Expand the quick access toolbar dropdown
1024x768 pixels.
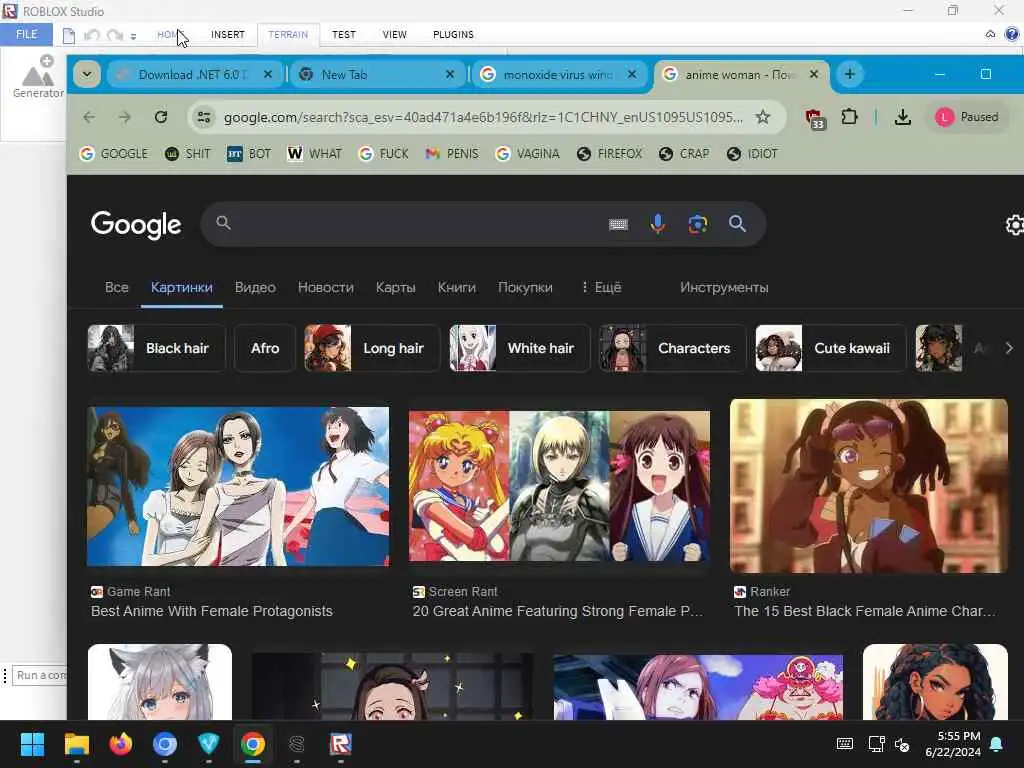[133, 37]
